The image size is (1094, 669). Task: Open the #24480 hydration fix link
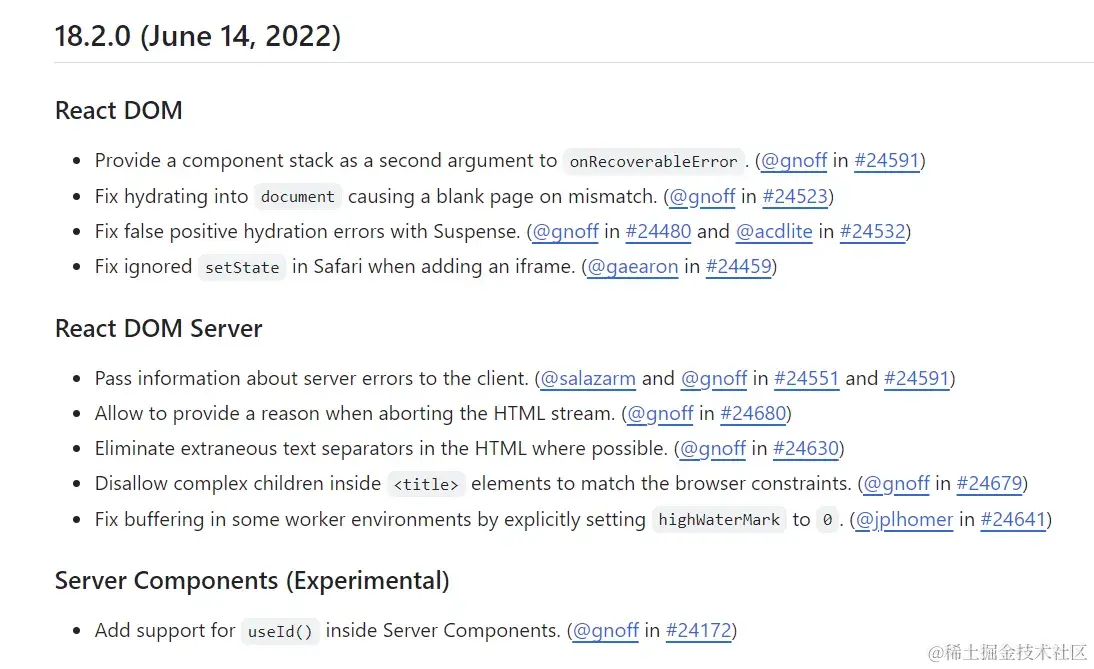coord(658,231)
